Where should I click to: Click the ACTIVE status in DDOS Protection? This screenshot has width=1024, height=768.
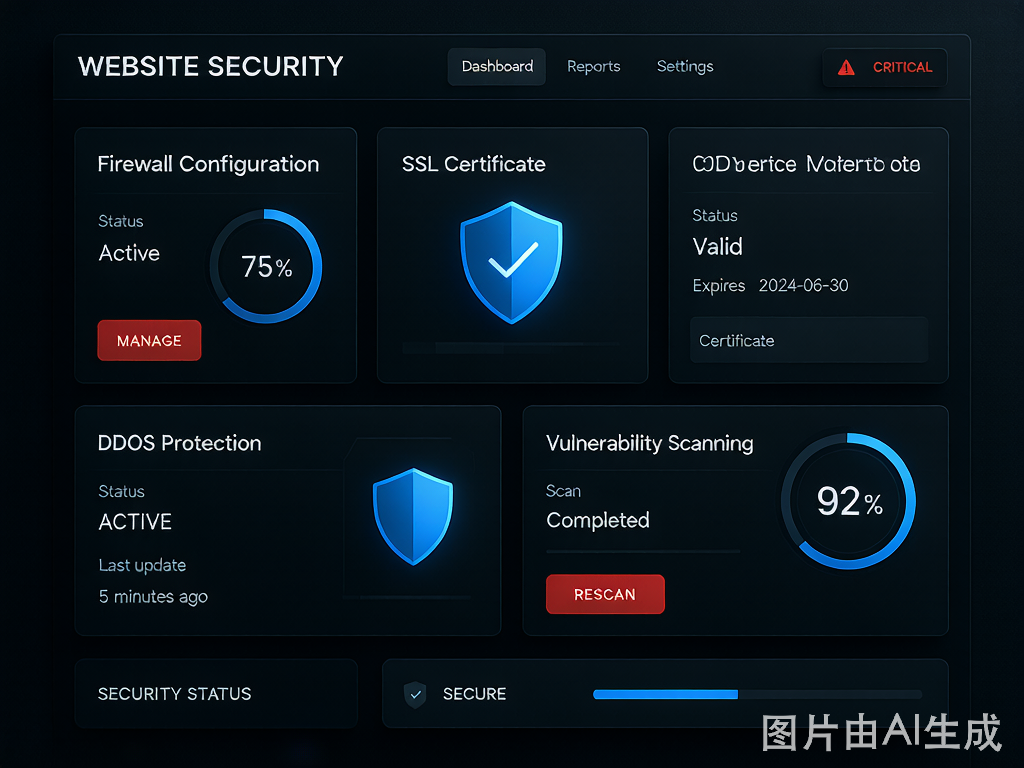click(x=135, y=522)
